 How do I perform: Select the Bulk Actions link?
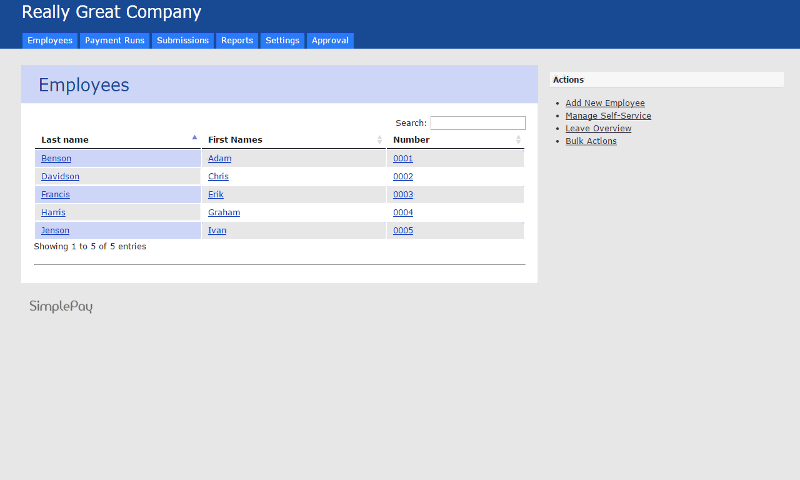pos(591,141)
